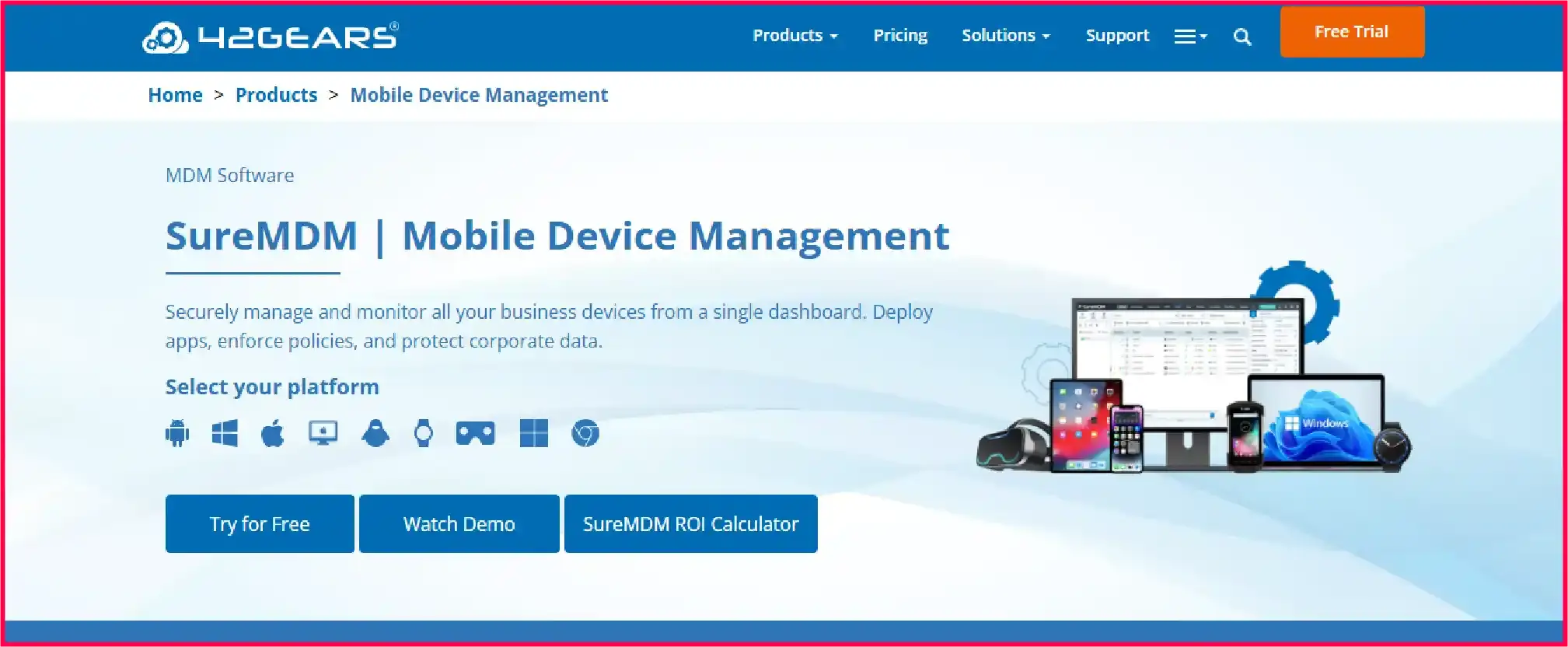Expand the Products dropdown menu
1568x647 pixels.
(x=794, y=36)
